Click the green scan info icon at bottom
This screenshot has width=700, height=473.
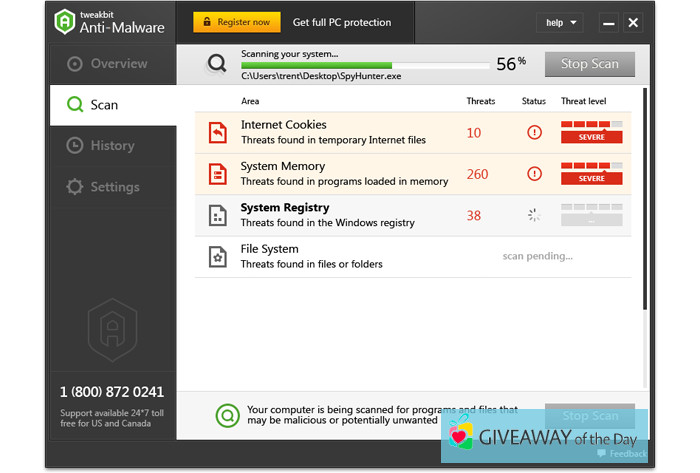(228, 415)
